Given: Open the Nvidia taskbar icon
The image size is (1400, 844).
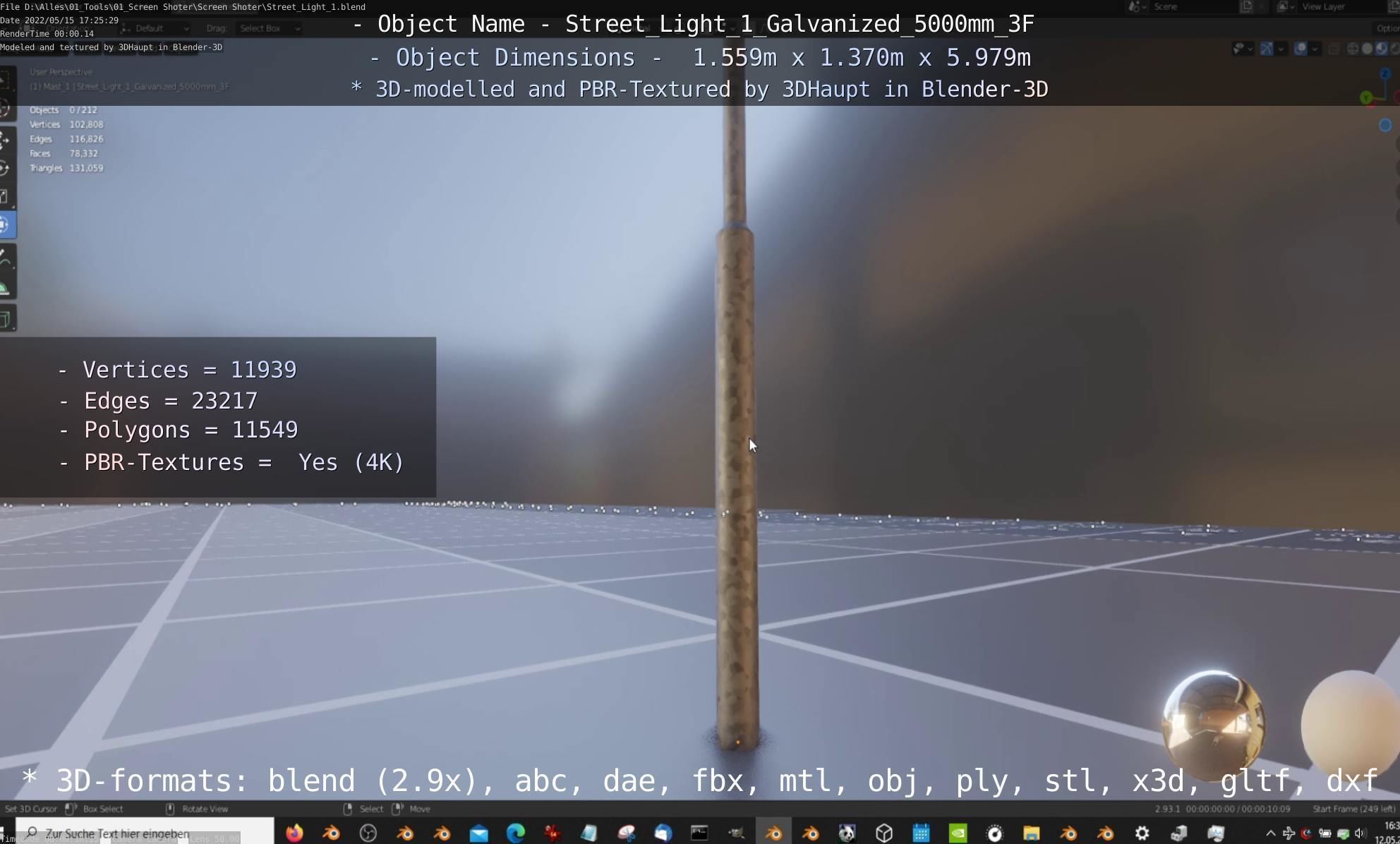Looking at the screenshot, I should pos(958,833).
